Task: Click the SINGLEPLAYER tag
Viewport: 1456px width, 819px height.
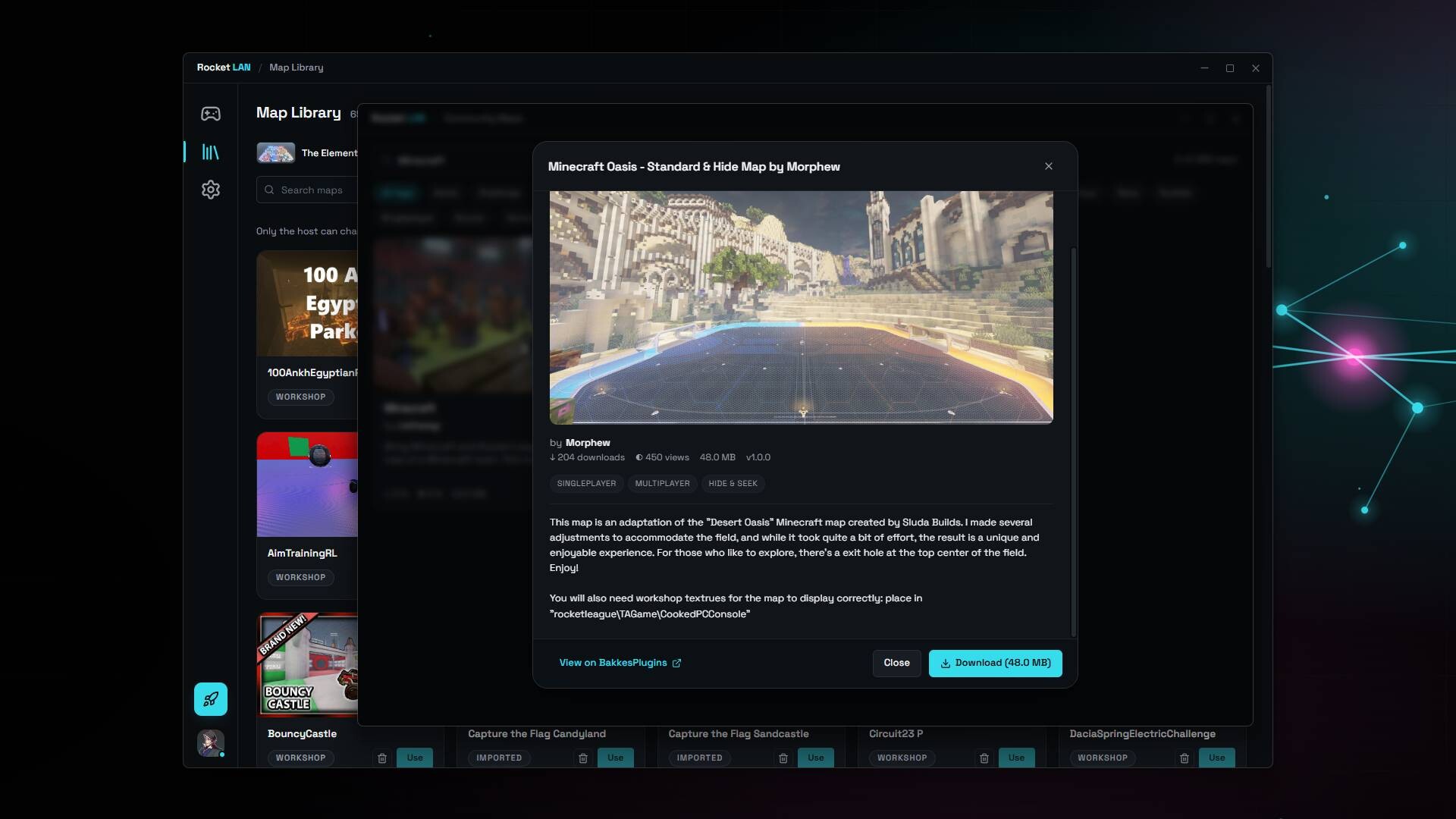Action: (x=586, y=484)
